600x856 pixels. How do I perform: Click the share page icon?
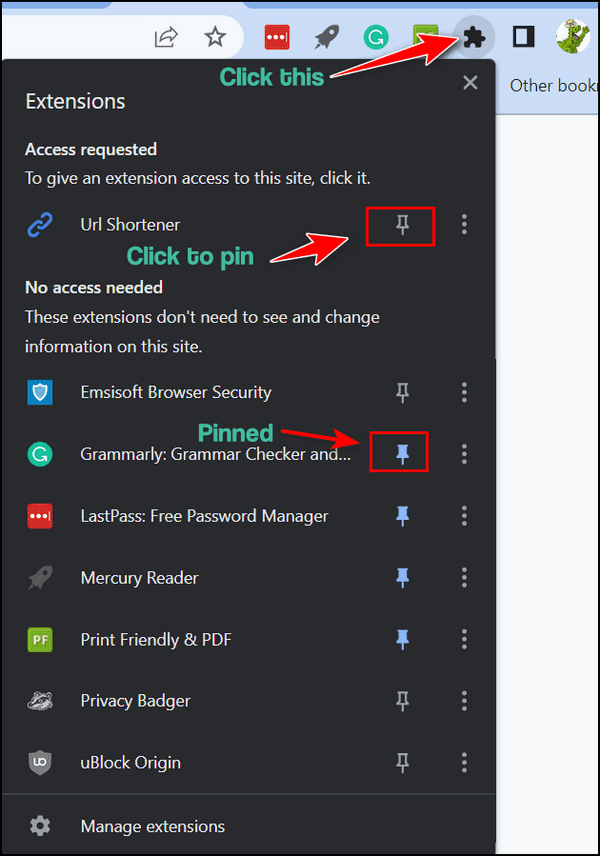166,38
